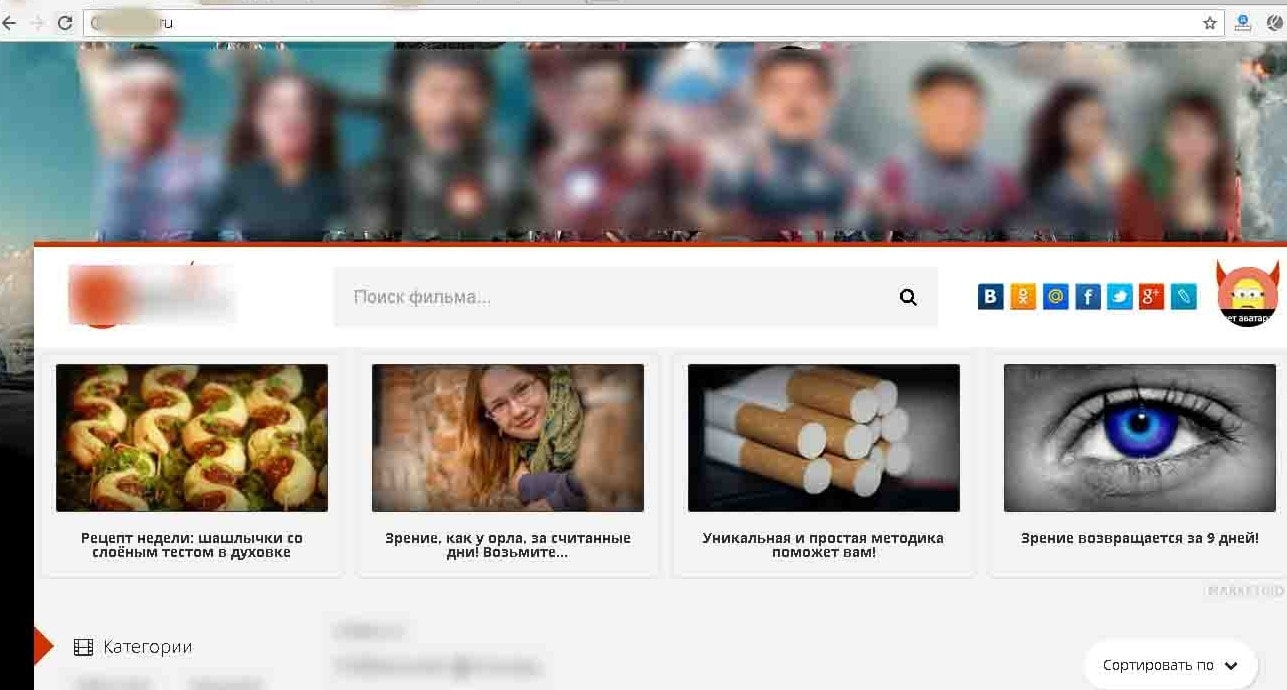
Task: Open the Google Plus icon
Action: (1152, 297)
